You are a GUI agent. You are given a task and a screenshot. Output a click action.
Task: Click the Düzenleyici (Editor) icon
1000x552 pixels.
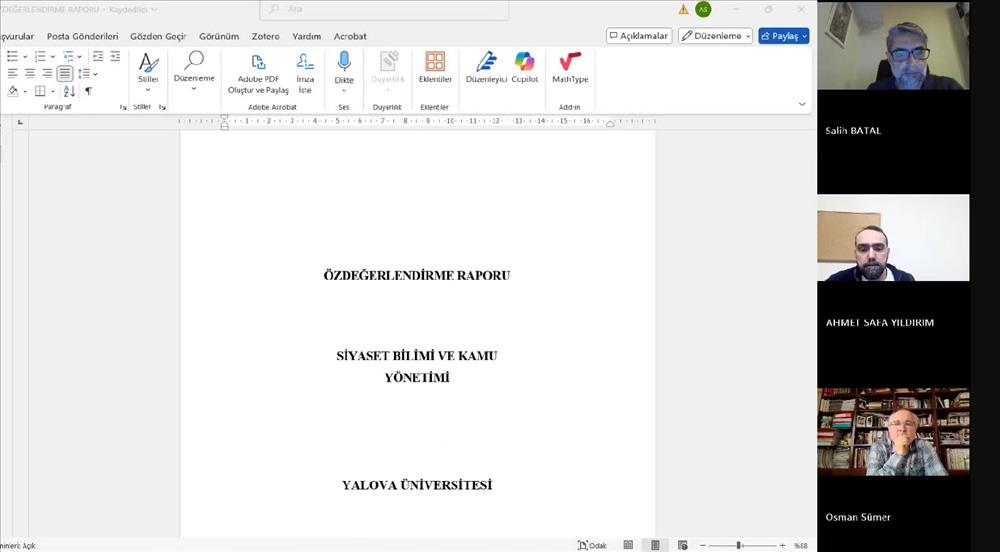pyautogui.click(x=486, y=66)
